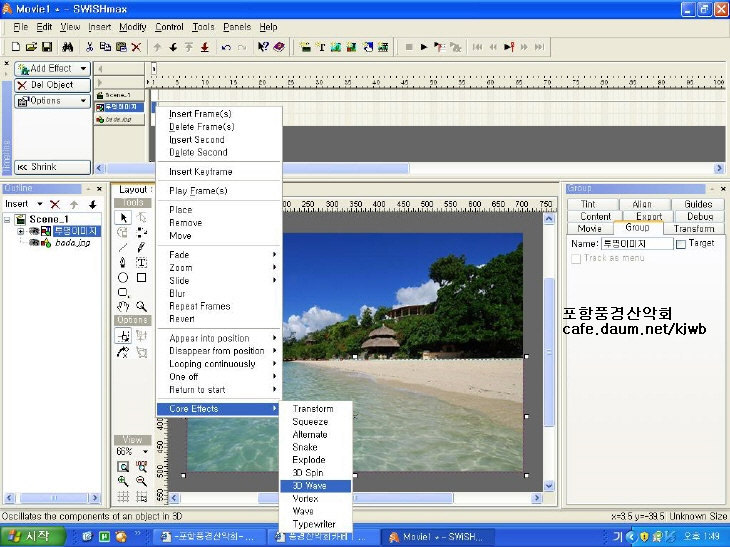The image size is (730, 547).
Task: Open the Panels menu
Action: point(237,27)
